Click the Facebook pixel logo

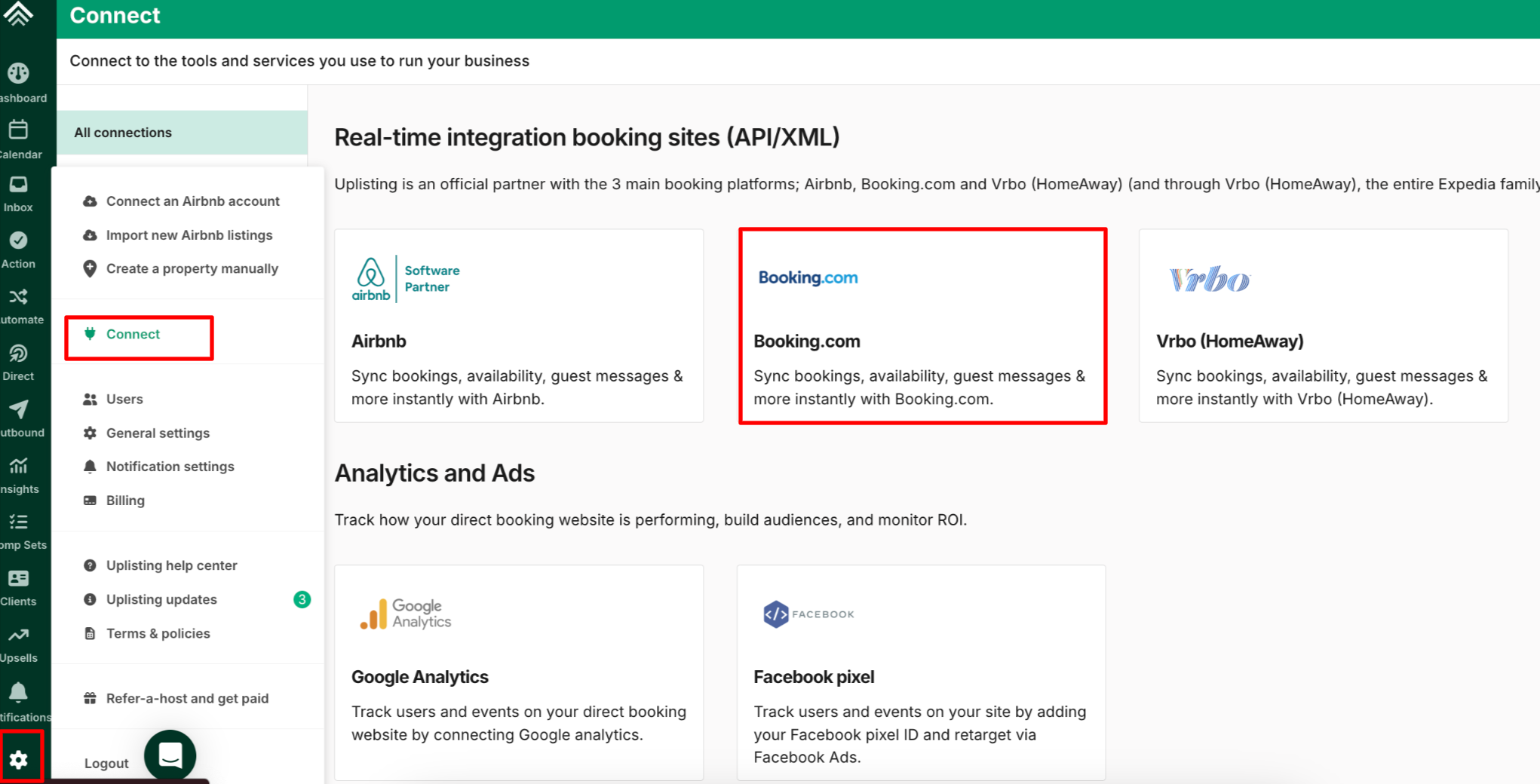pyautogui.click(x=808, y=614)
